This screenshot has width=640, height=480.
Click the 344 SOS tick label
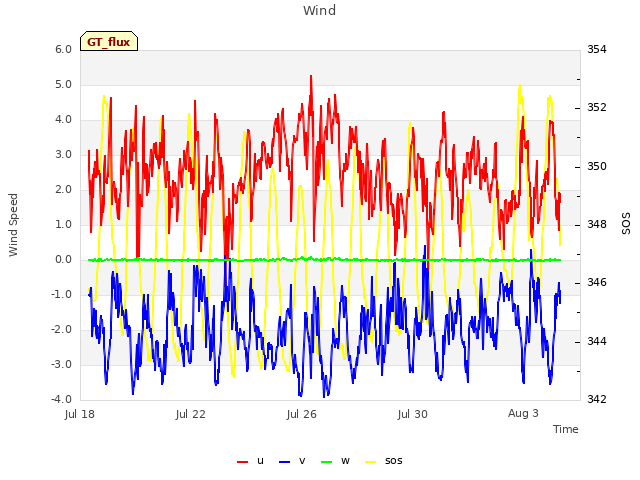pyautogui.click(x=597, y=341)
